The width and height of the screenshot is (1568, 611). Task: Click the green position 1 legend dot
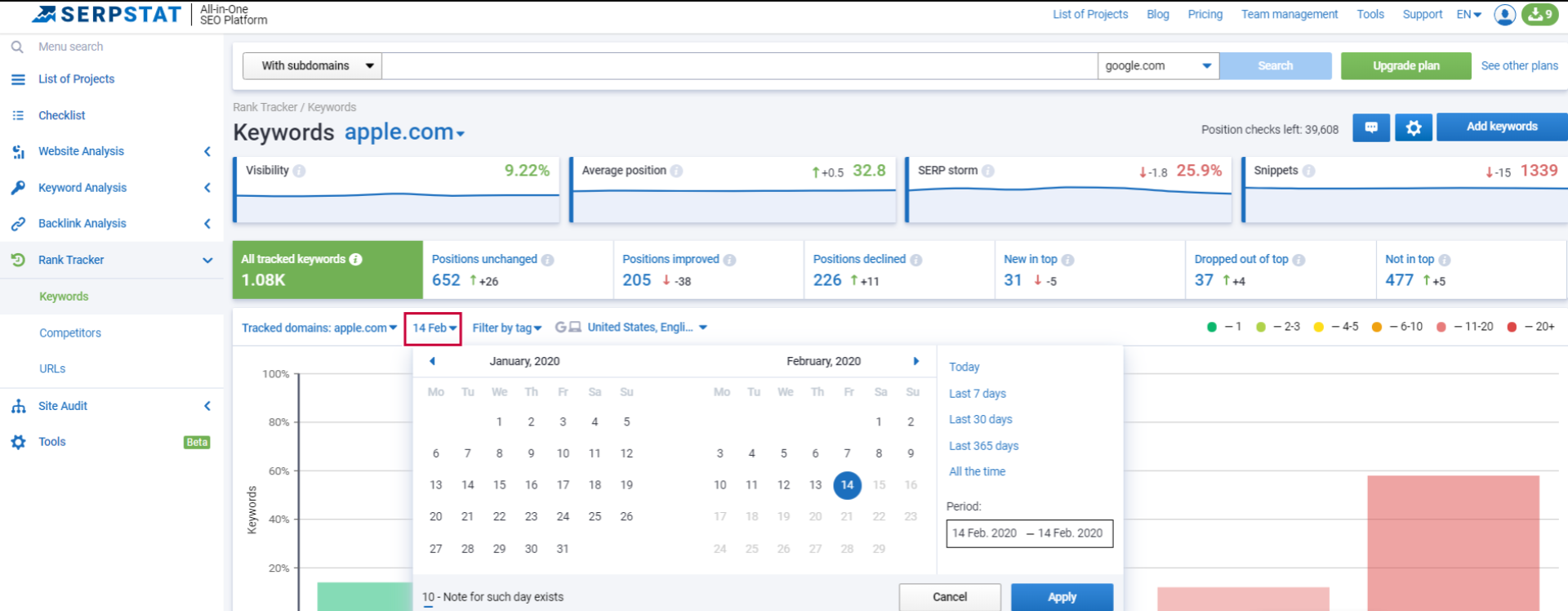point(1211,327)
